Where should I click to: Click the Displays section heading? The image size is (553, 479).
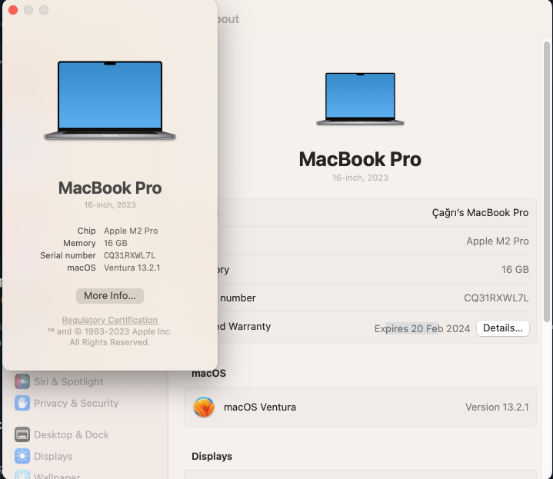point(212,456)
